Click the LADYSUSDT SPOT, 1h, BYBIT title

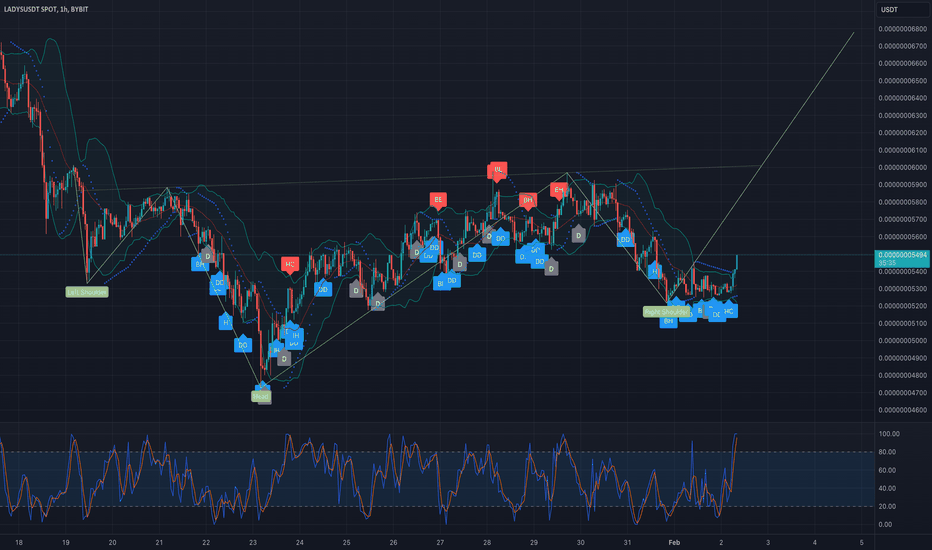pyautogui.click(x=46, y=10)
